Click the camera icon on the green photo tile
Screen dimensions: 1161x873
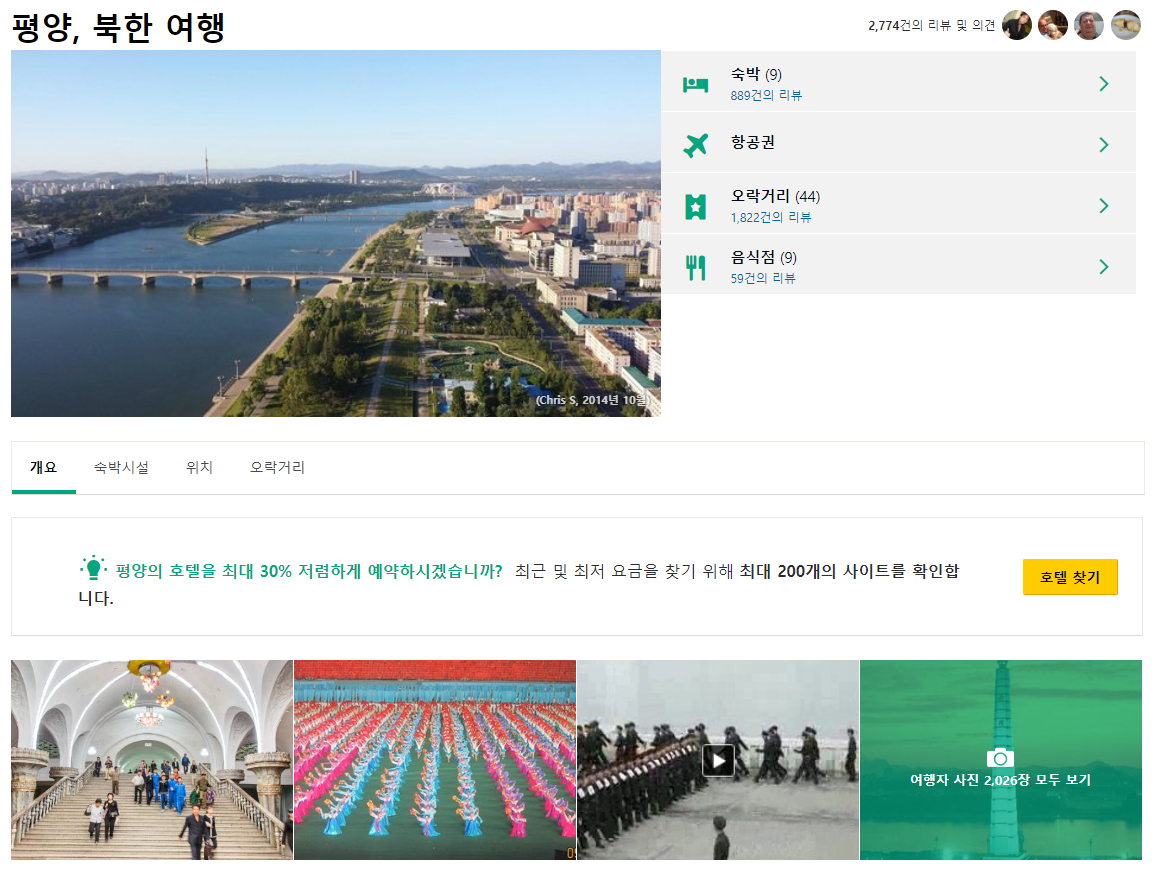1000,757
